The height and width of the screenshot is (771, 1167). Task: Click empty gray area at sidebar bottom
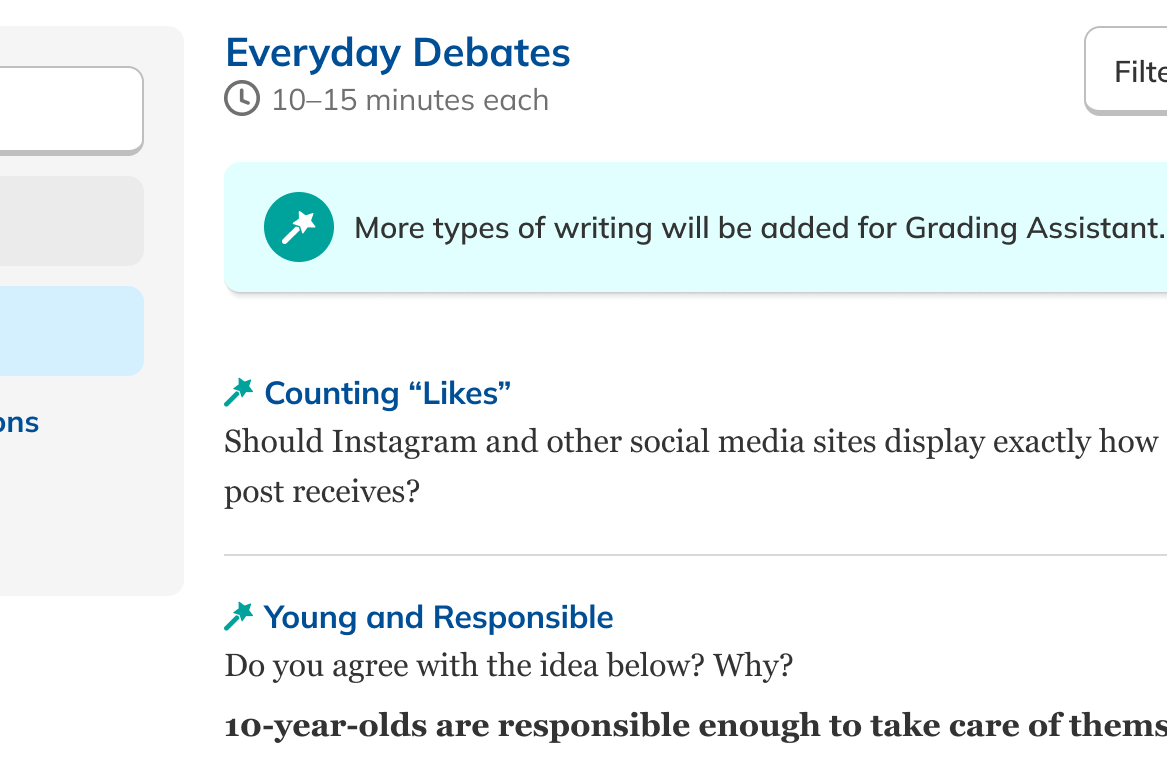[90, 530]
